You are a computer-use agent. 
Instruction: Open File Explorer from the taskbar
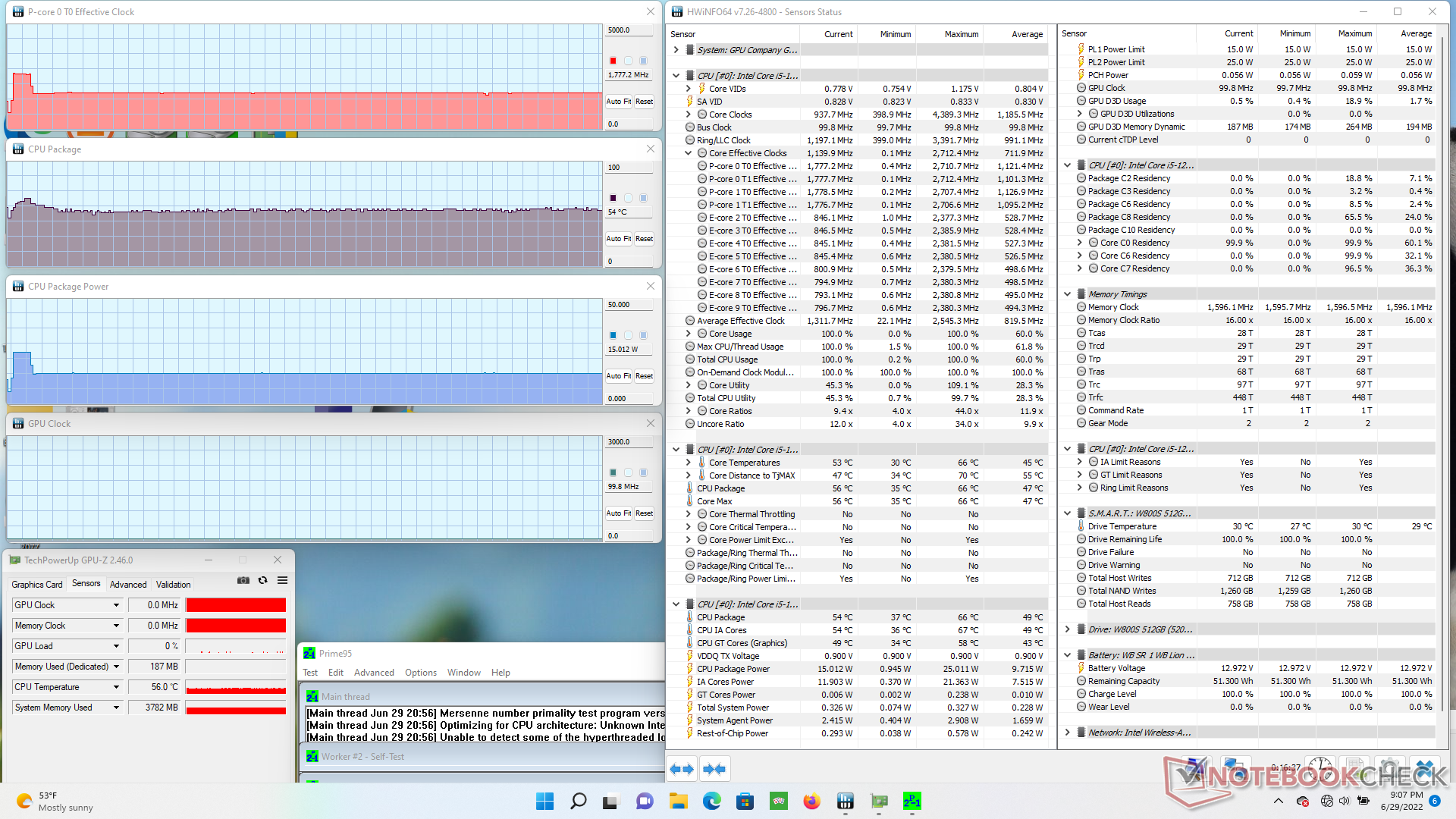click(x=678, y=802)
